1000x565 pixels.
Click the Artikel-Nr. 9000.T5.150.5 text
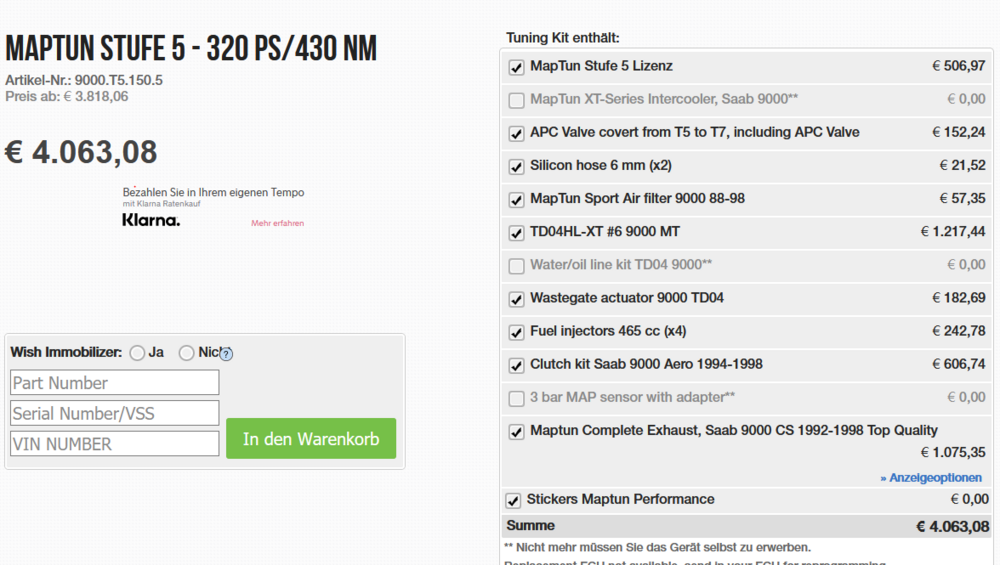coord(84,80)
